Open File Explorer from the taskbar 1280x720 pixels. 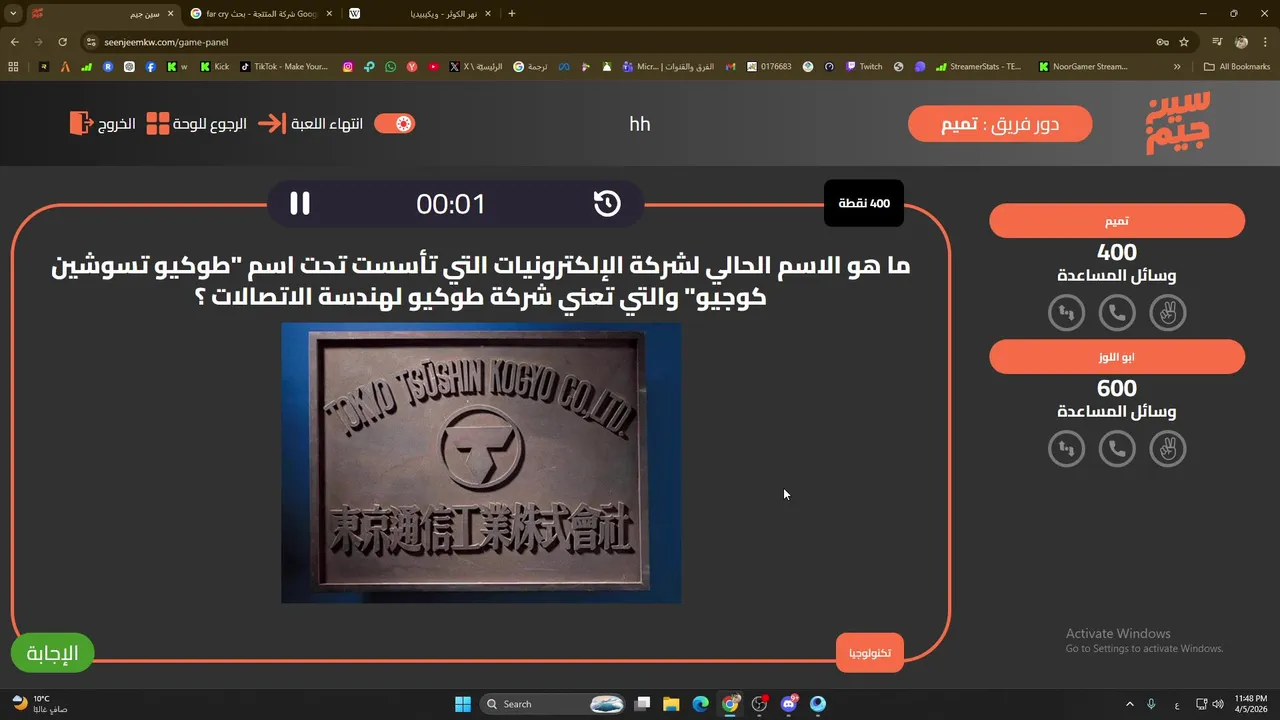point(671,704)
